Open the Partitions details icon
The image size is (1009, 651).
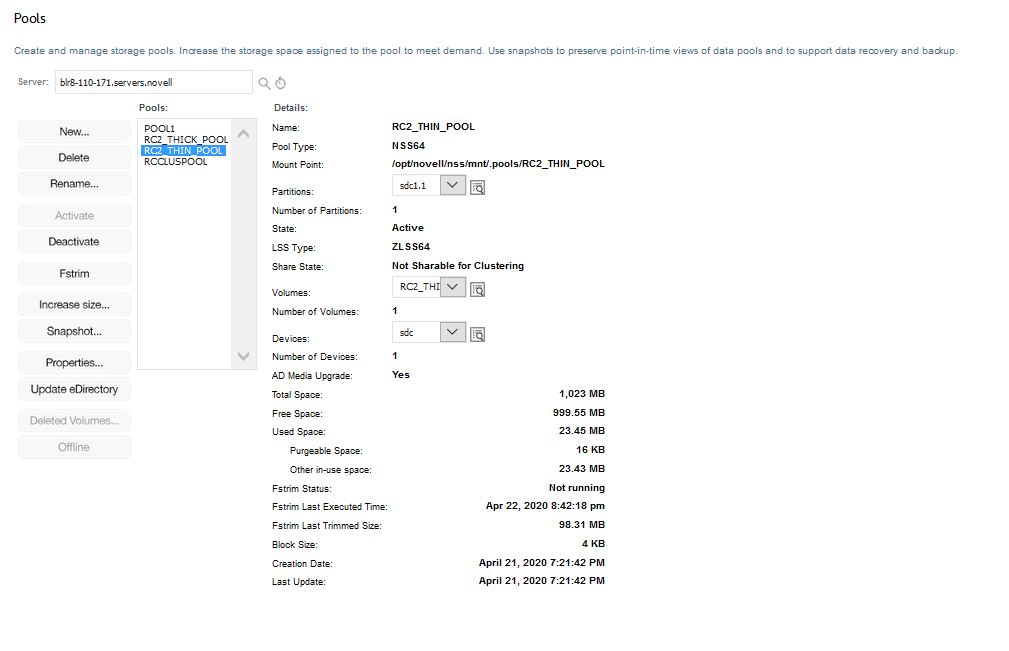point(478,187)
